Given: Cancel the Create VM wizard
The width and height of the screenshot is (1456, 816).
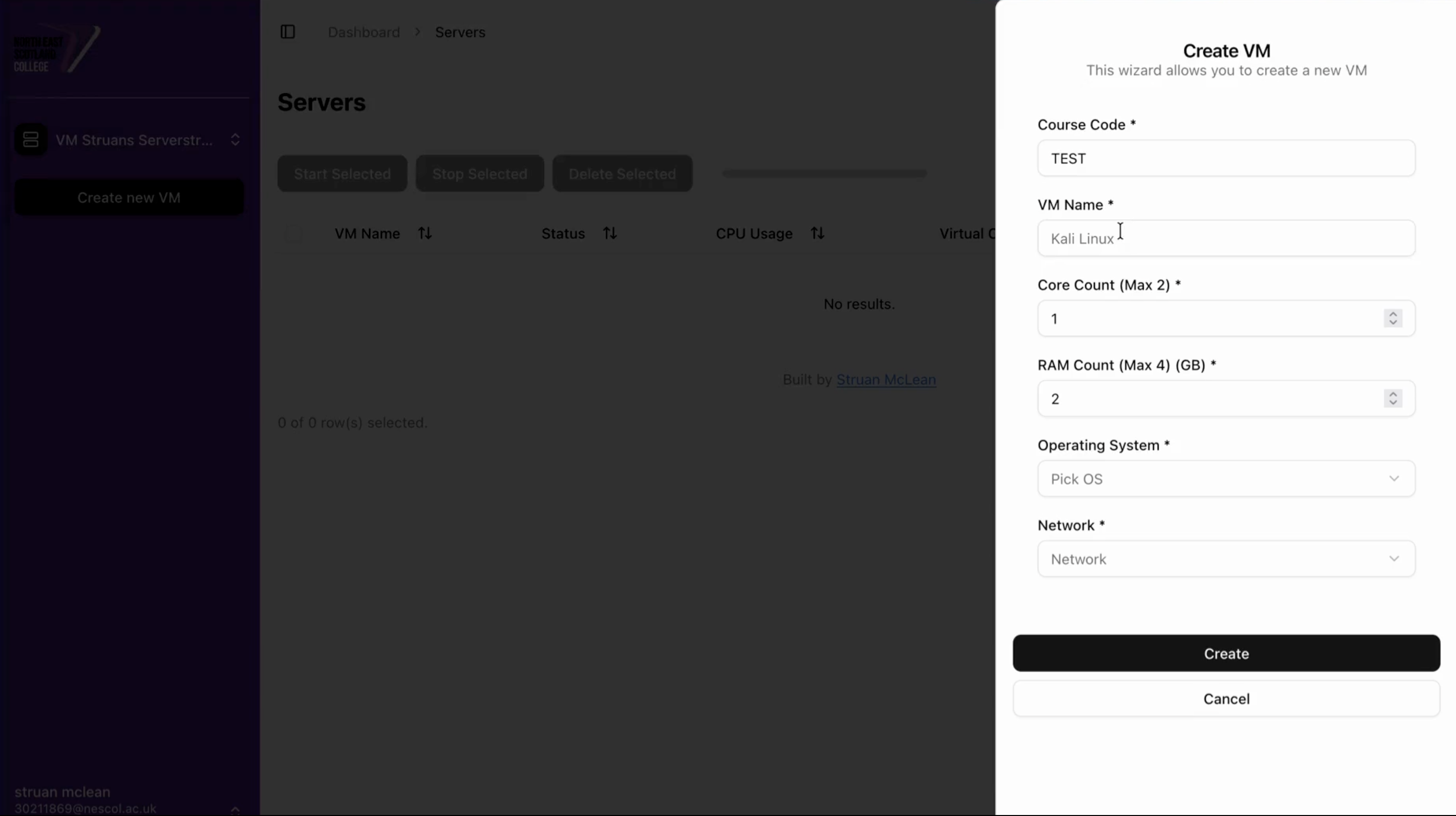Looking at the screenshot, I should [1226, 699].
